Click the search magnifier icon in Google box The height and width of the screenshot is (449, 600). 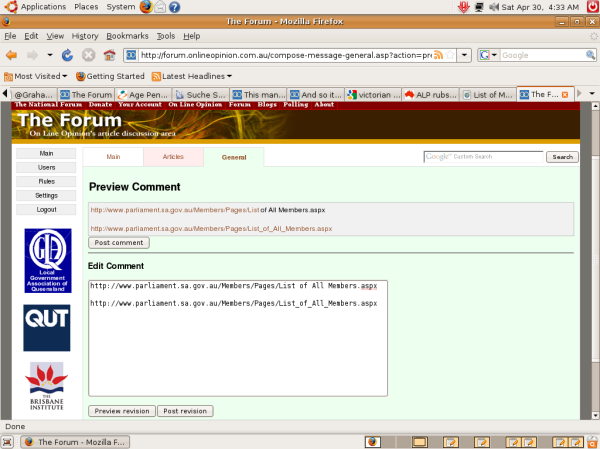coord(590,55)
